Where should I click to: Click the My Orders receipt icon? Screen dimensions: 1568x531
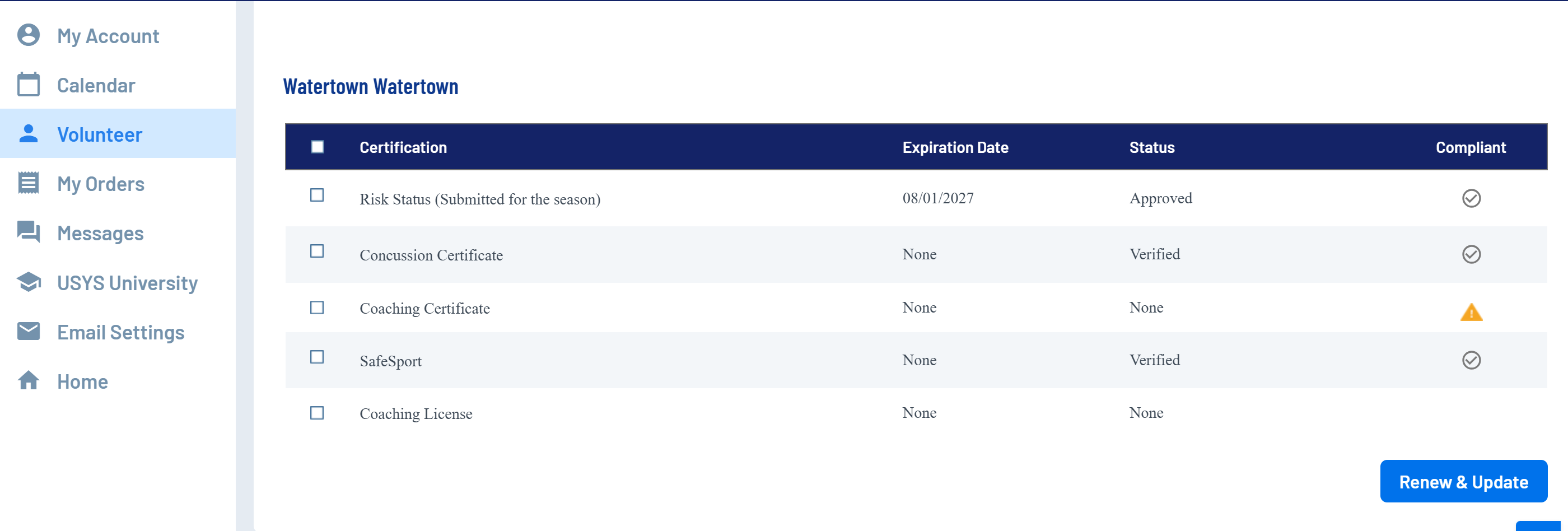(x=29, y=183)
